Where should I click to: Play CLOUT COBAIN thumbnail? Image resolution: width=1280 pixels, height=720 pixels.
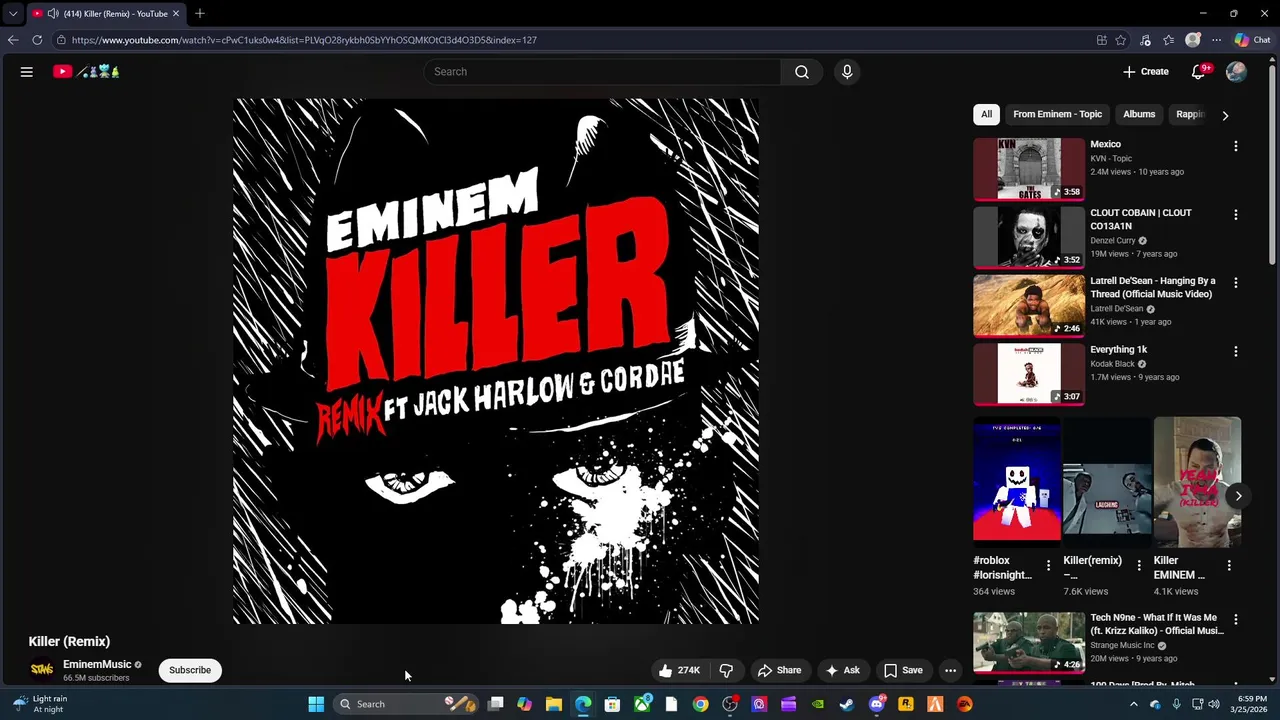click(1028, 238)
